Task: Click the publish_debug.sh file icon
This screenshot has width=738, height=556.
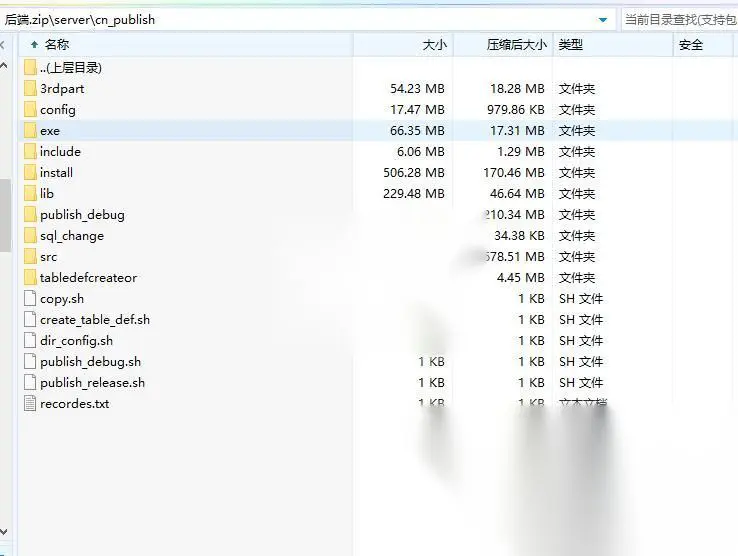Action: tap(30, 362)
